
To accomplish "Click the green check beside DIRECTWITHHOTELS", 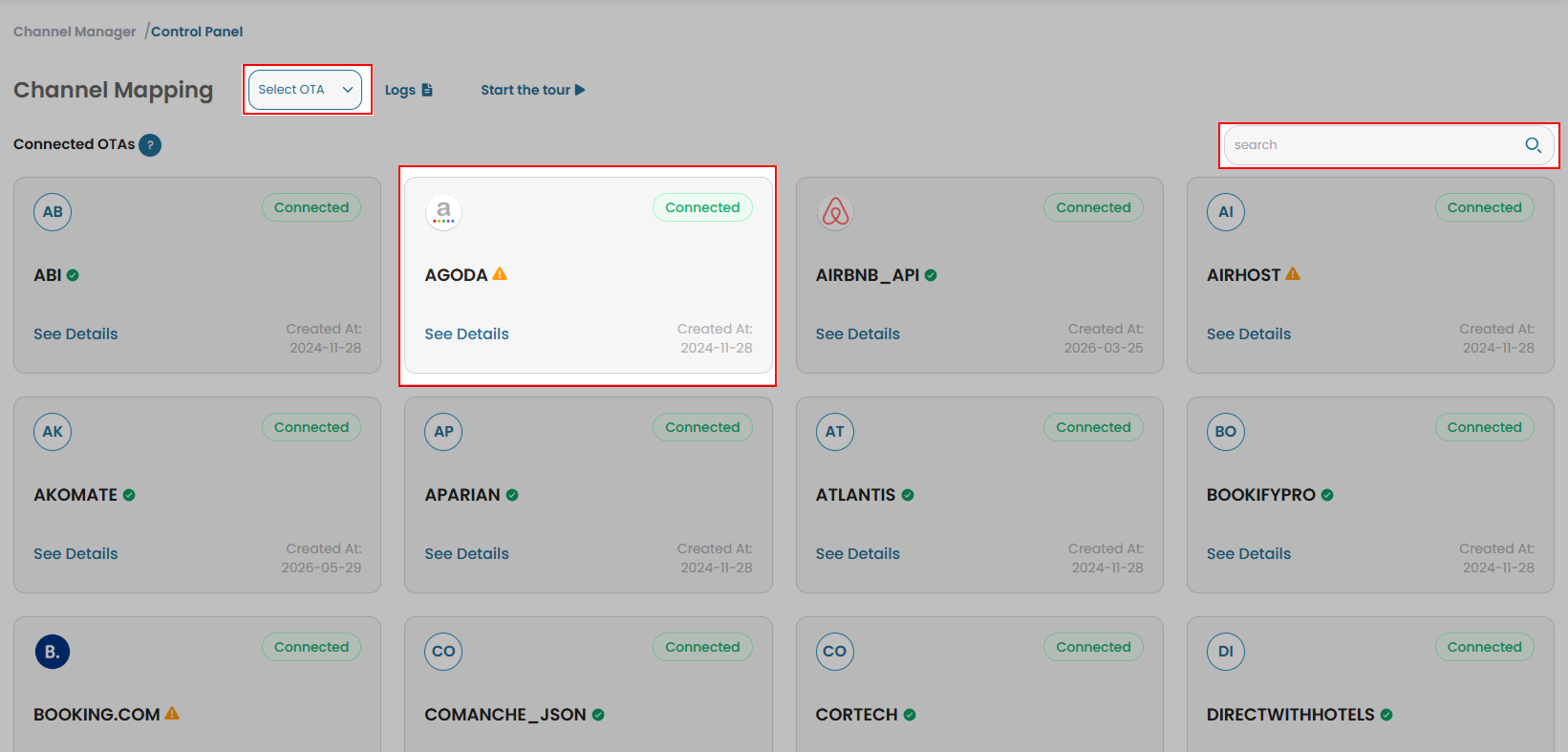I will pos(1386,715).
